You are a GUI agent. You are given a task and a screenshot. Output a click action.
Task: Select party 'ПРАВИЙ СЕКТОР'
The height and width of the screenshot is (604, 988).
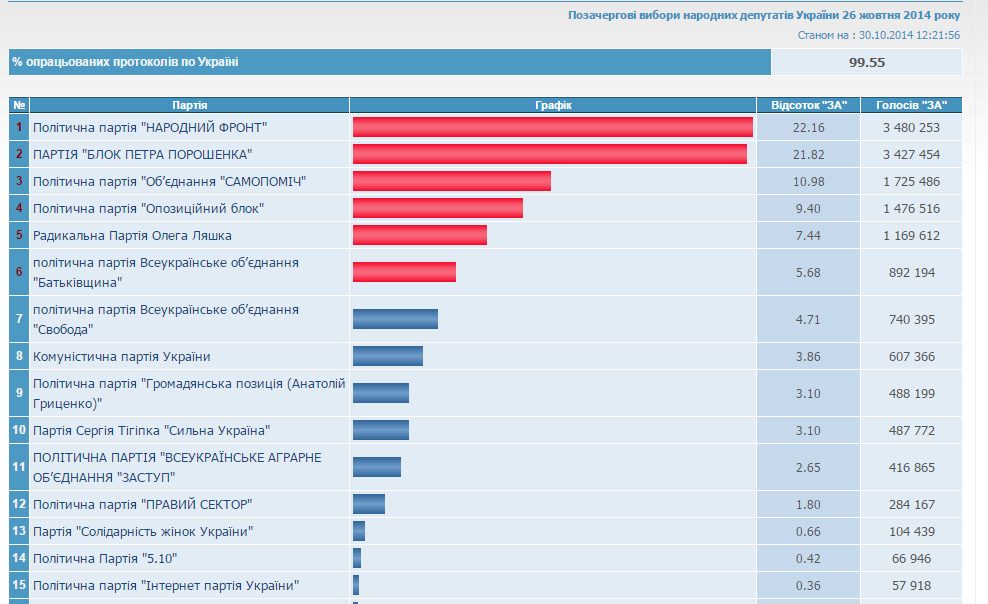pyautogui.click(x=142, y=504)
